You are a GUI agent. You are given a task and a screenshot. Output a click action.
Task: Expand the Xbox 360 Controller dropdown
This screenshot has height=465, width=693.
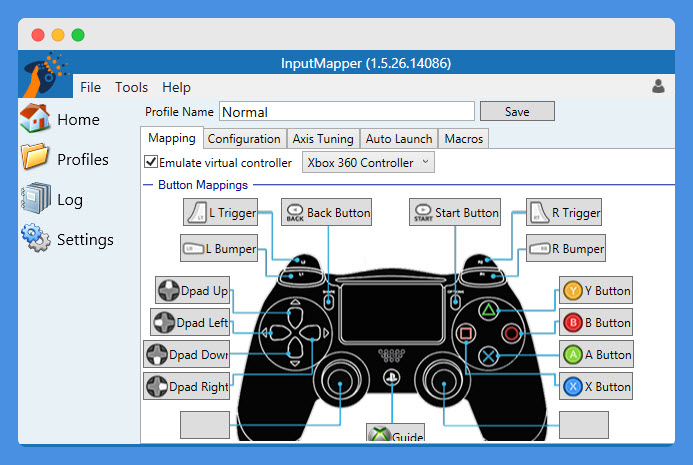point(368,162)
